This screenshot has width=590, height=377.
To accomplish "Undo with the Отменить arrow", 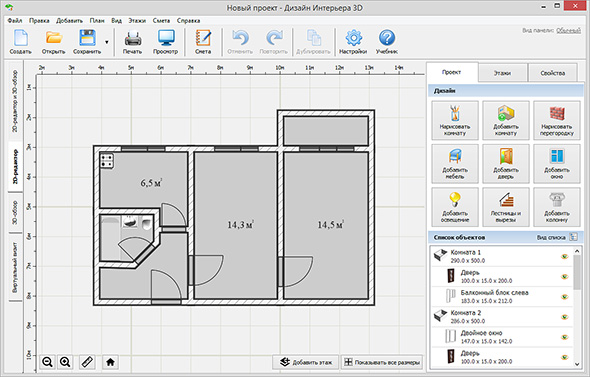I will [x=240, y=38].
